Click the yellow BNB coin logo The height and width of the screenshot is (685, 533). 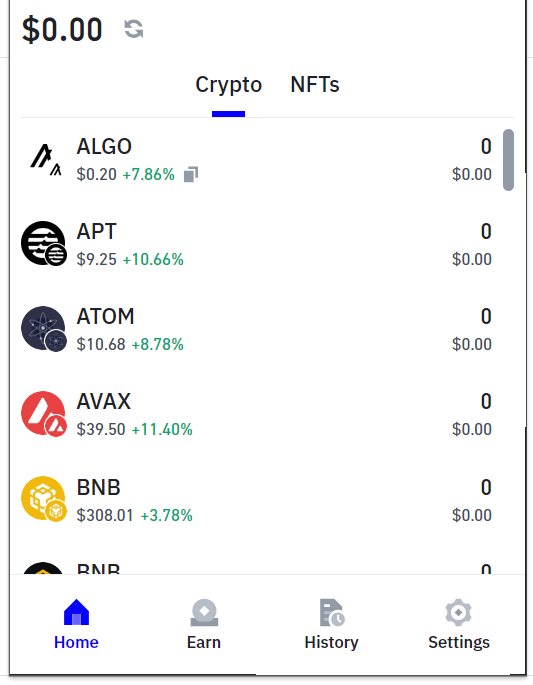point(44,499)
